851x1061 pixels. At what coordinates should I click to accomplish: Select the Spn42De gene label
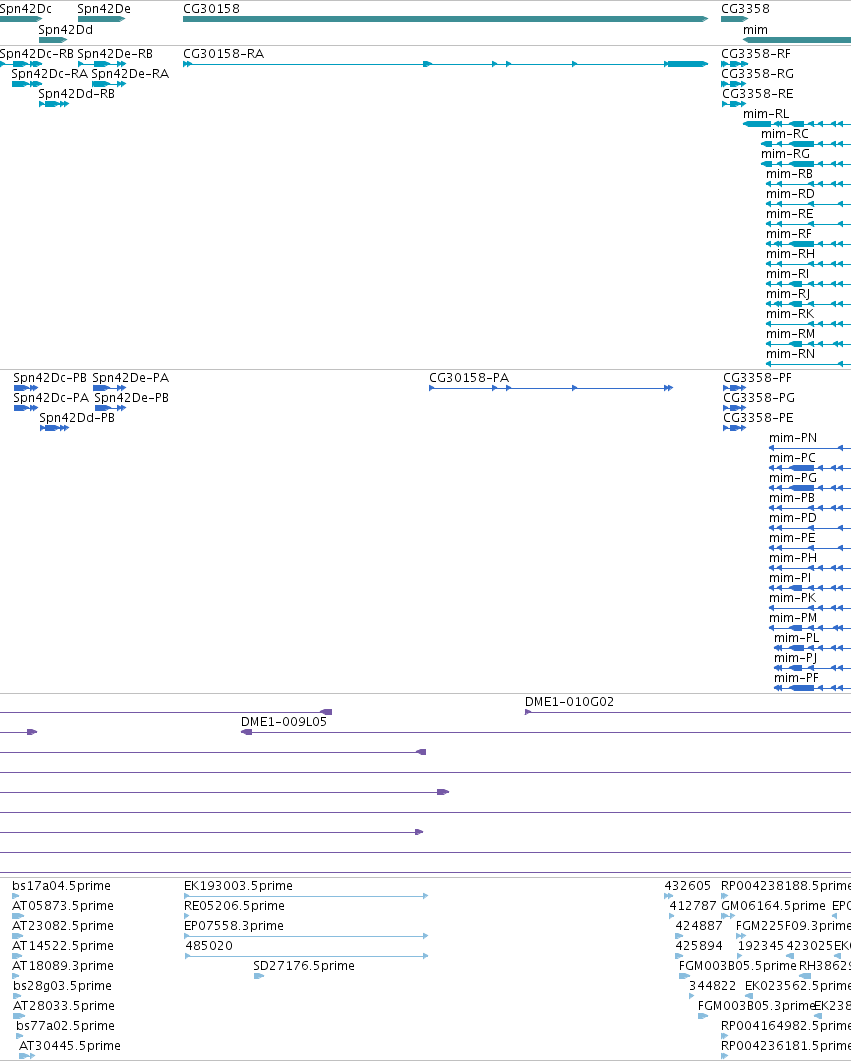point(104,9)
